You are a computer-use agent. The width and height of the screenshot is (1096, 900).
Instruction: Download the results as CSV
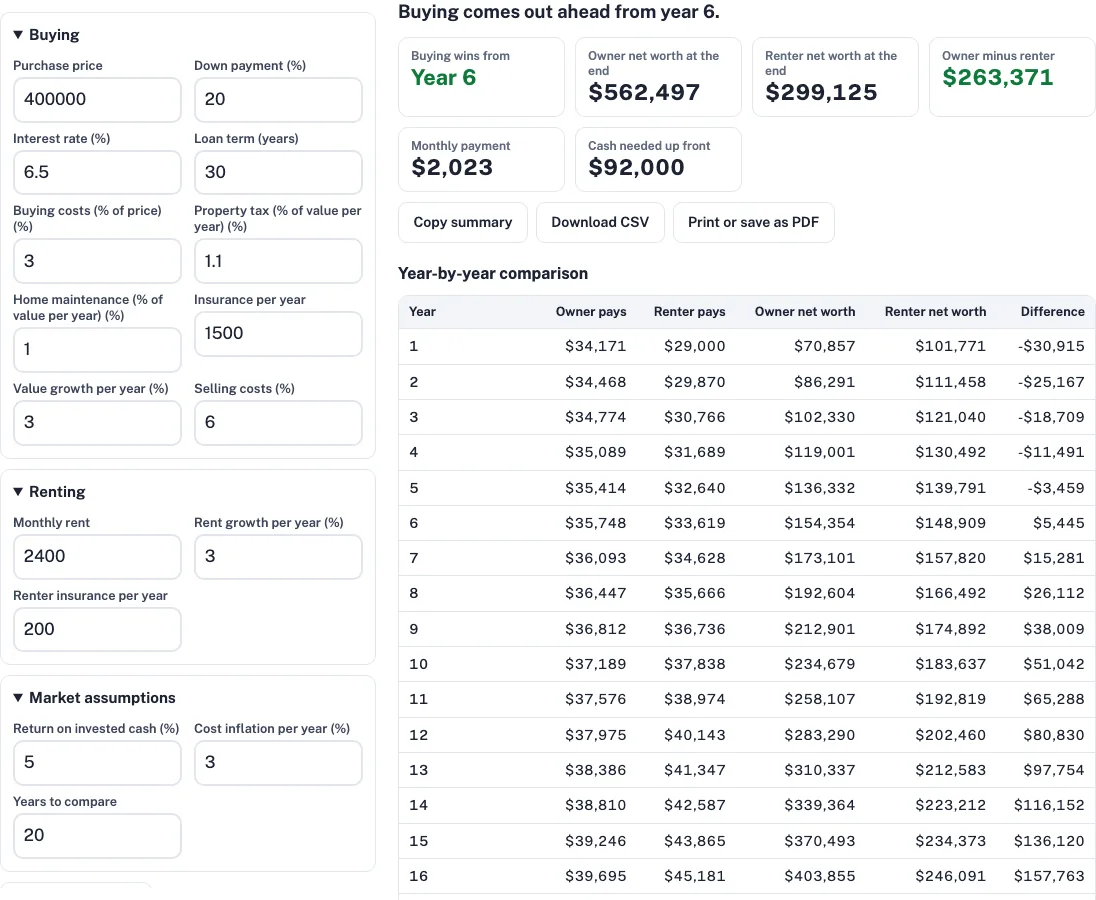coord(600,222)
